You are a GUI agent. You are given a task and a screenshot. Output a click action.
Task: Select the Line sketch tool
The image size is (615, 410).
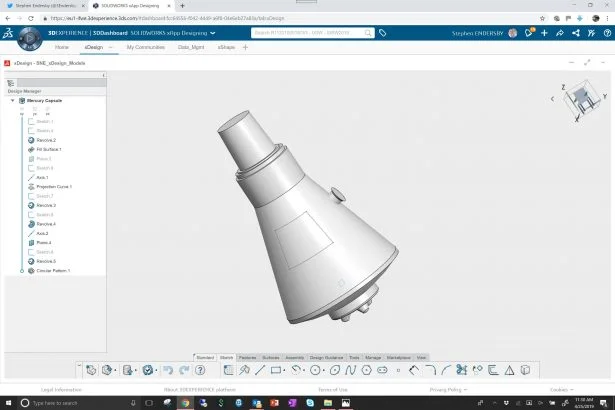(x=260, y=370)
